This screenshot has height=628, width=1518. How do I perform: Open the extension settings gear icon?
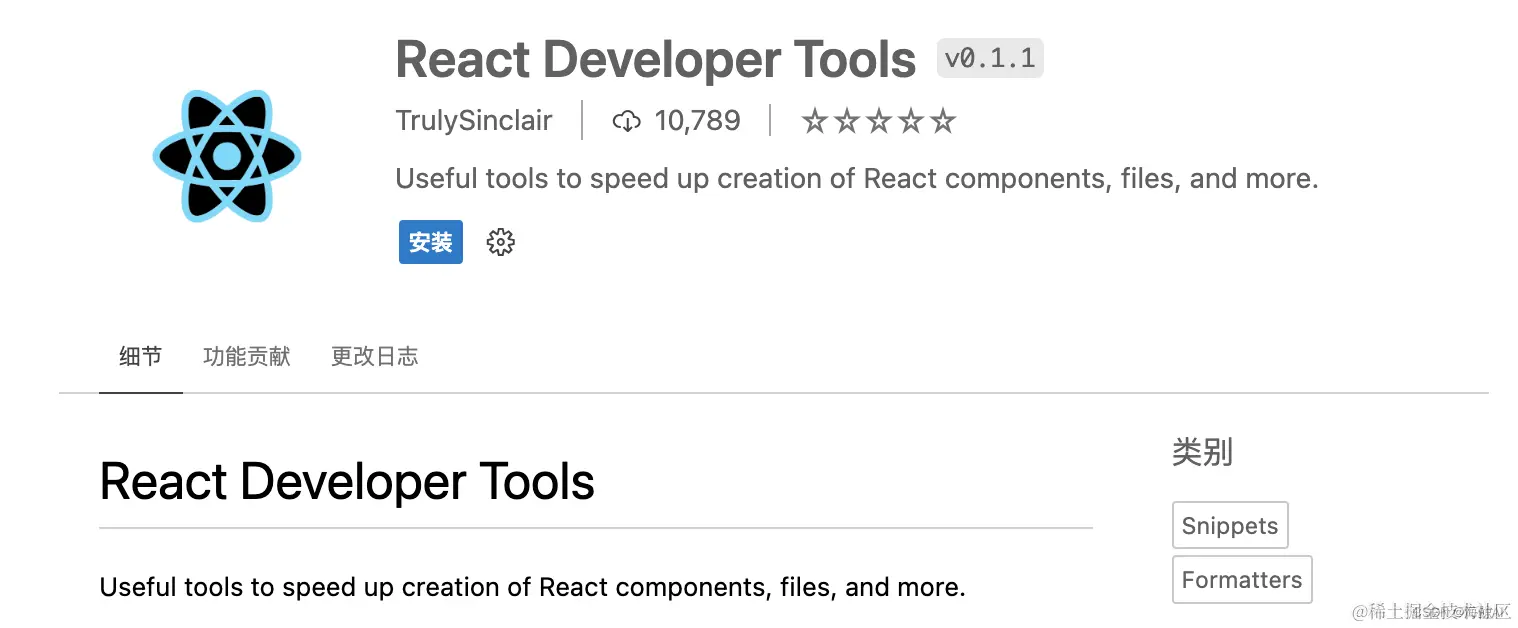click(x=500, y=242)
